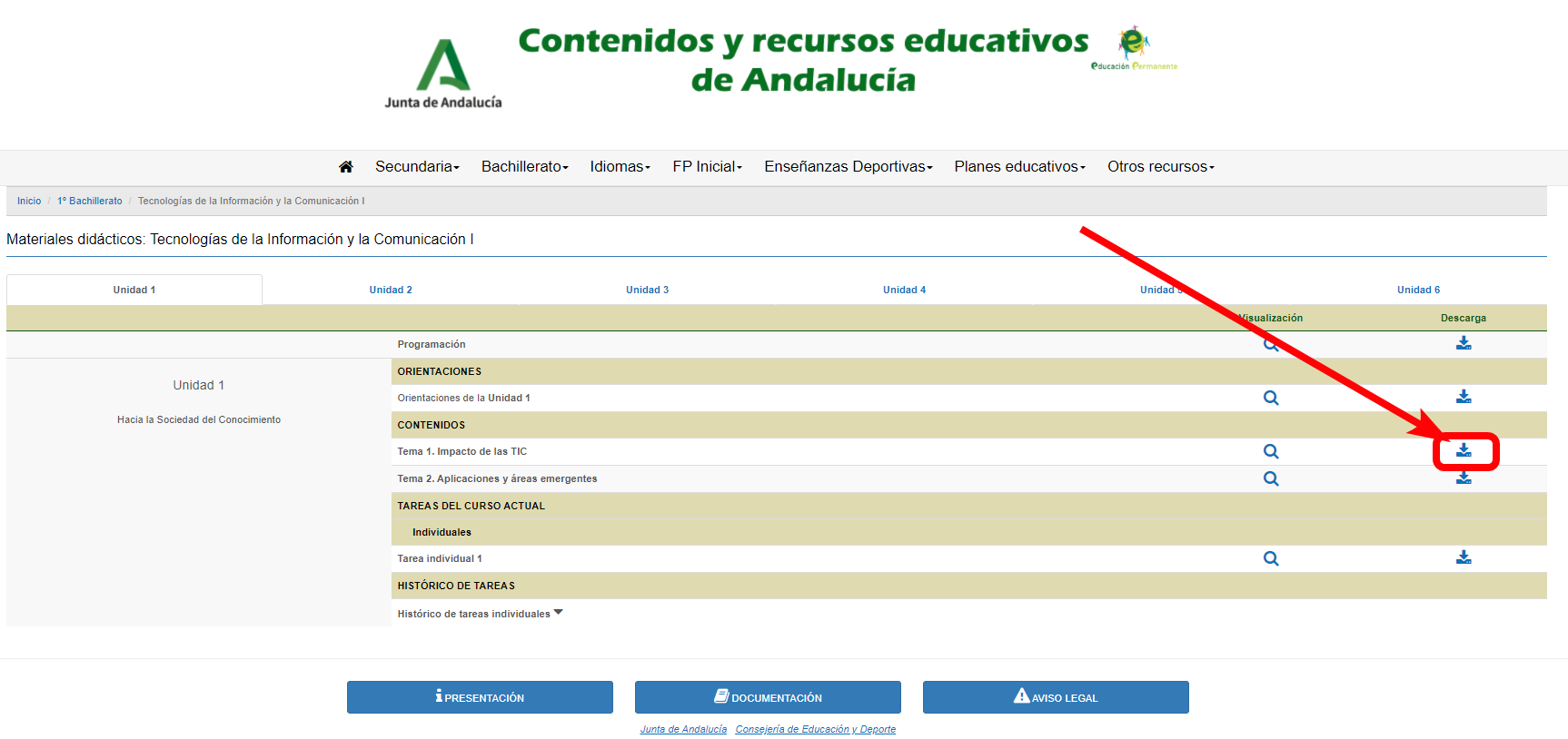
Task: Expand the FP Inicial menu
Action: (x=708, y=167)
